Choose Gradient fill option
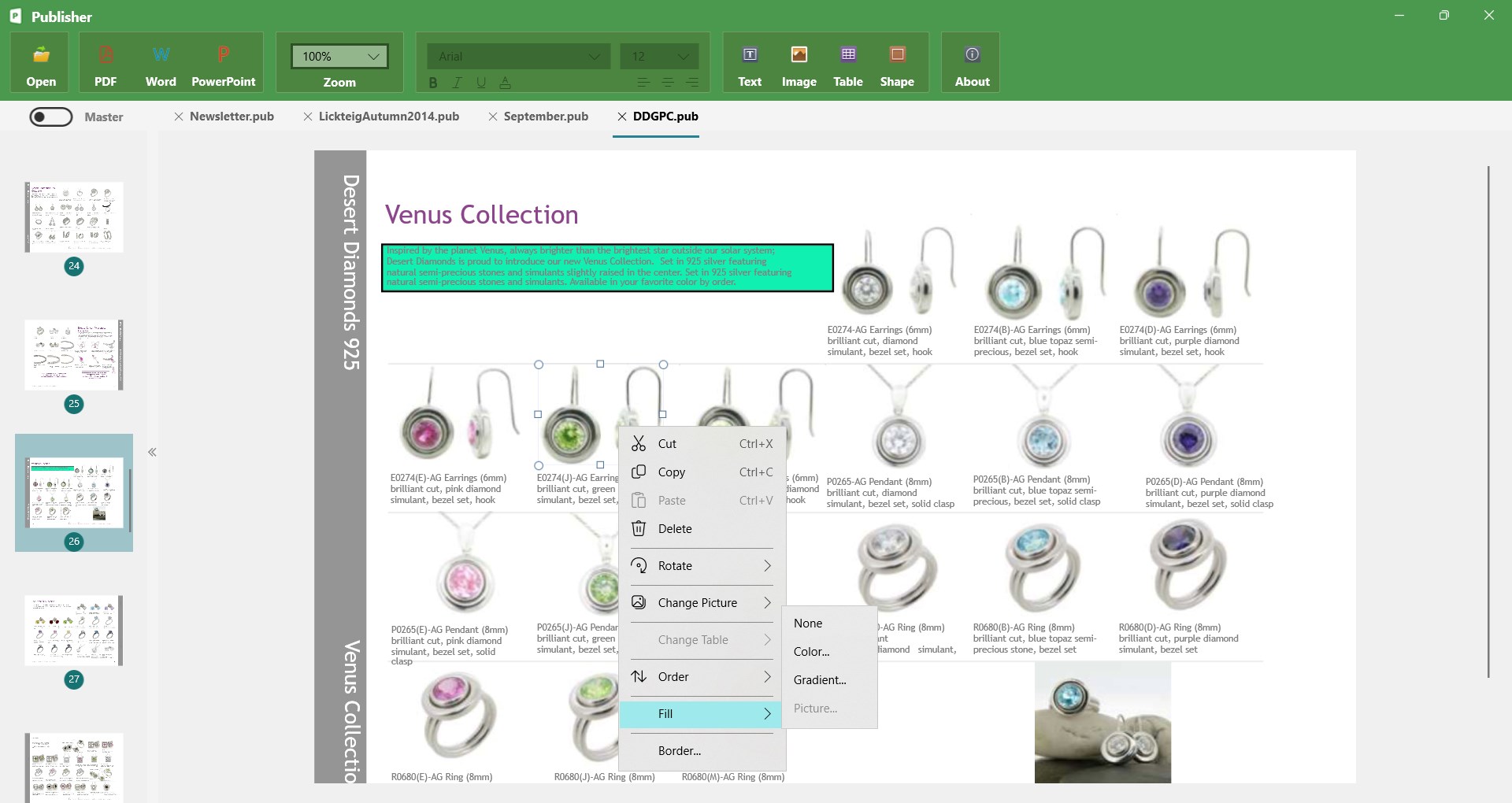 819,679
